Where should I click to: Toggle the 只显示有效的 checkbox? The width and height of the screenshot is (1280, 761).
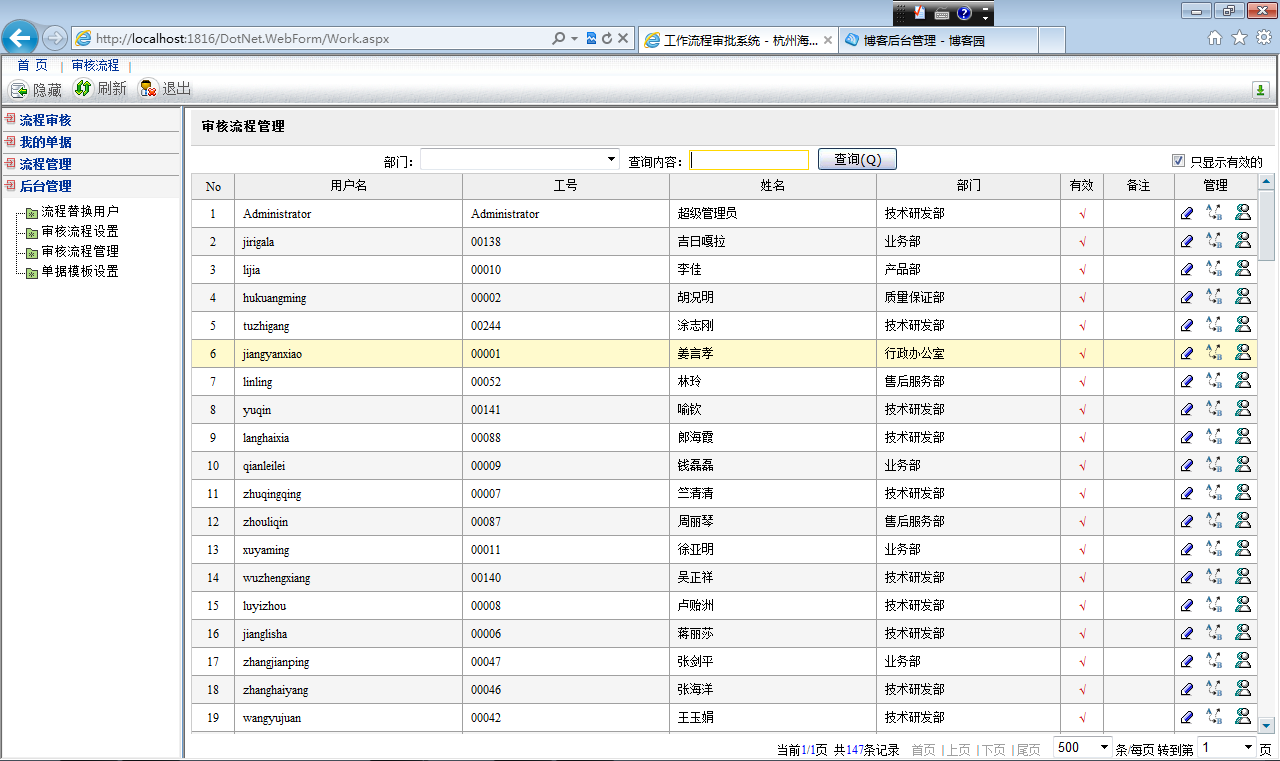(1178, 160)
